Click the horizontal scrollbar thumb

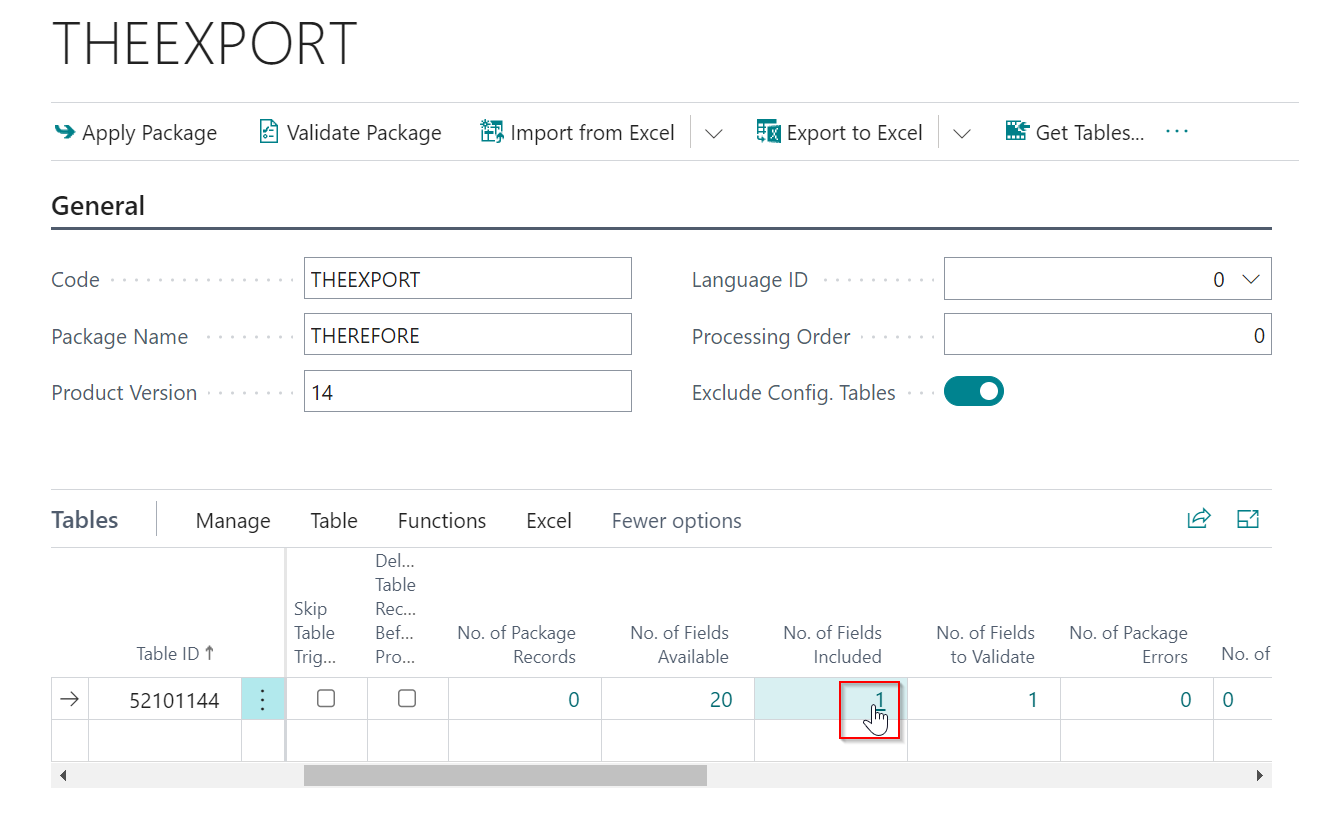(505, 775)
